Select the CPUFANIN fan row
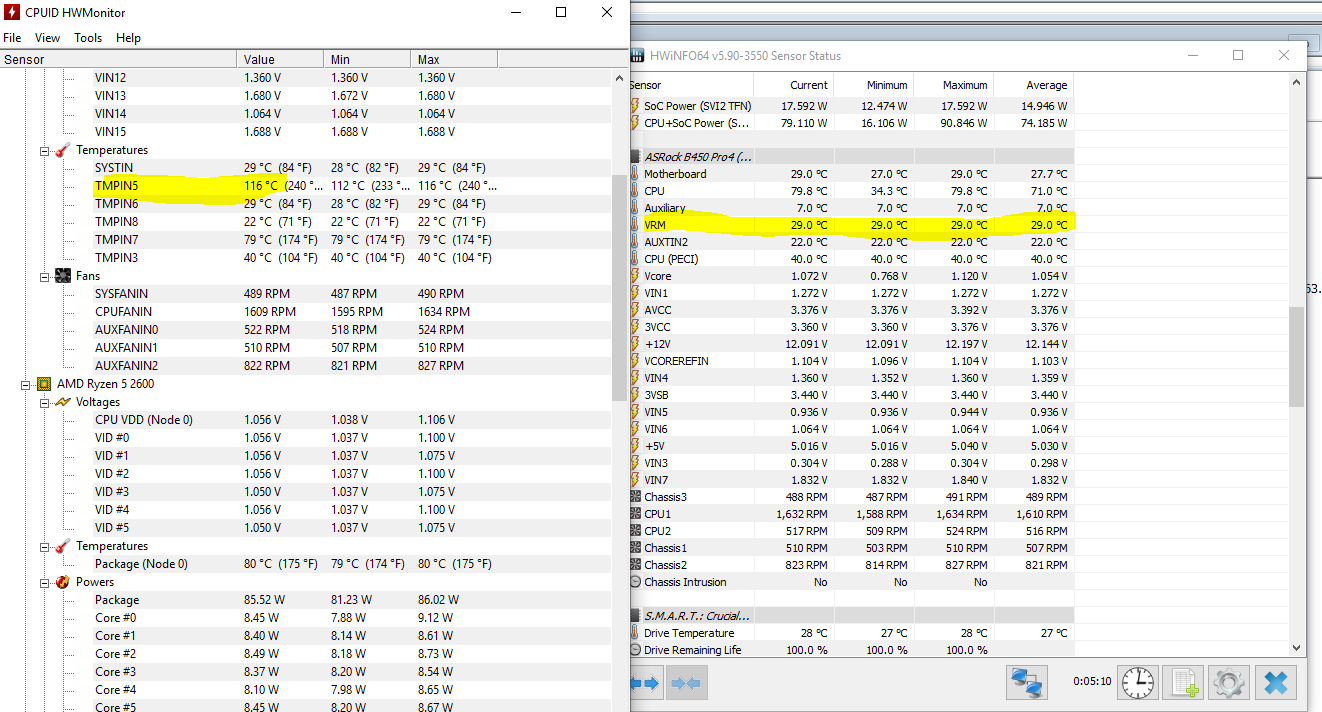The height and width of the screenshot is (712, 1322). coord(306,312)
